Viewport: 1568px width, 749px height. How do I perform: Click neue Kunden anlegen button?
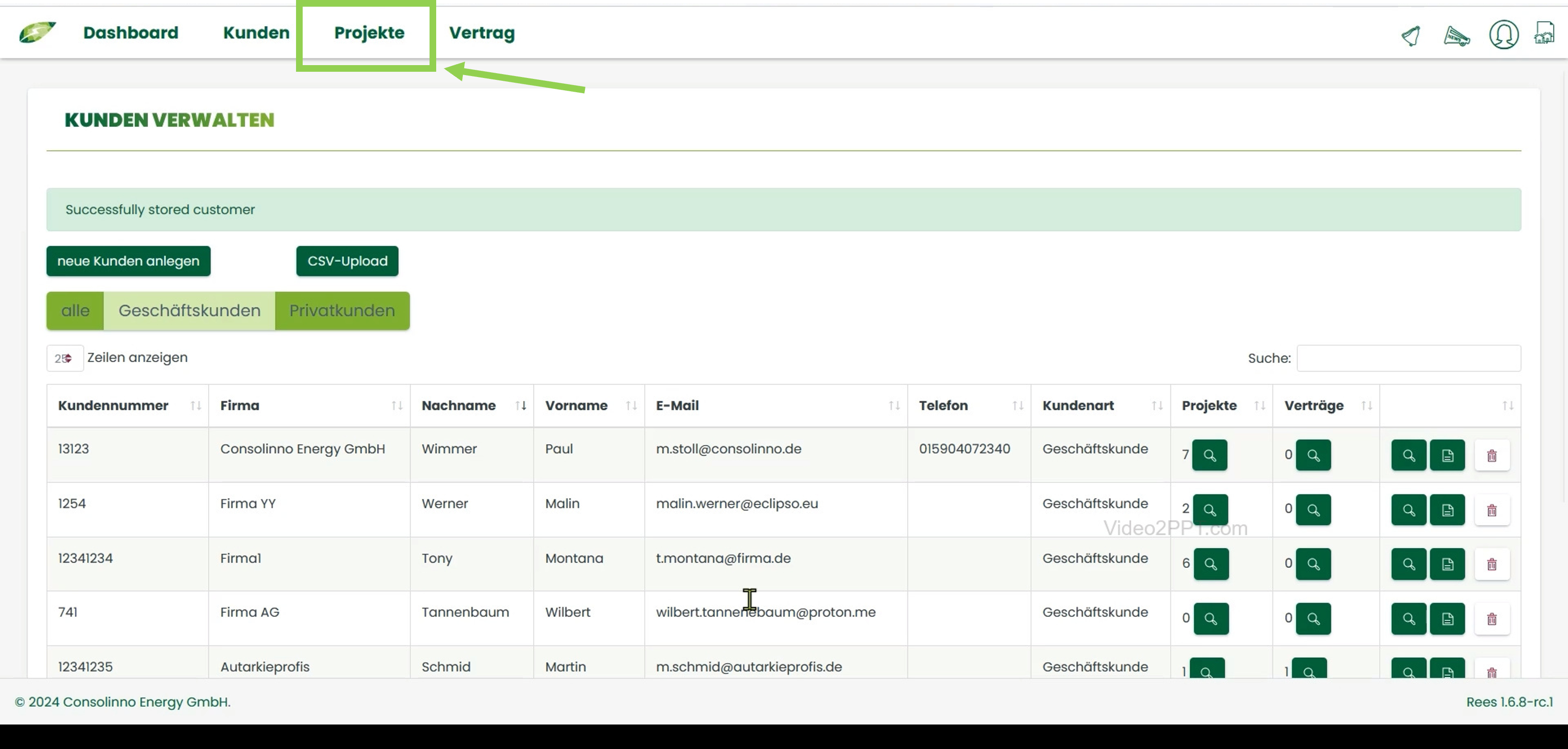coord(128,261)
